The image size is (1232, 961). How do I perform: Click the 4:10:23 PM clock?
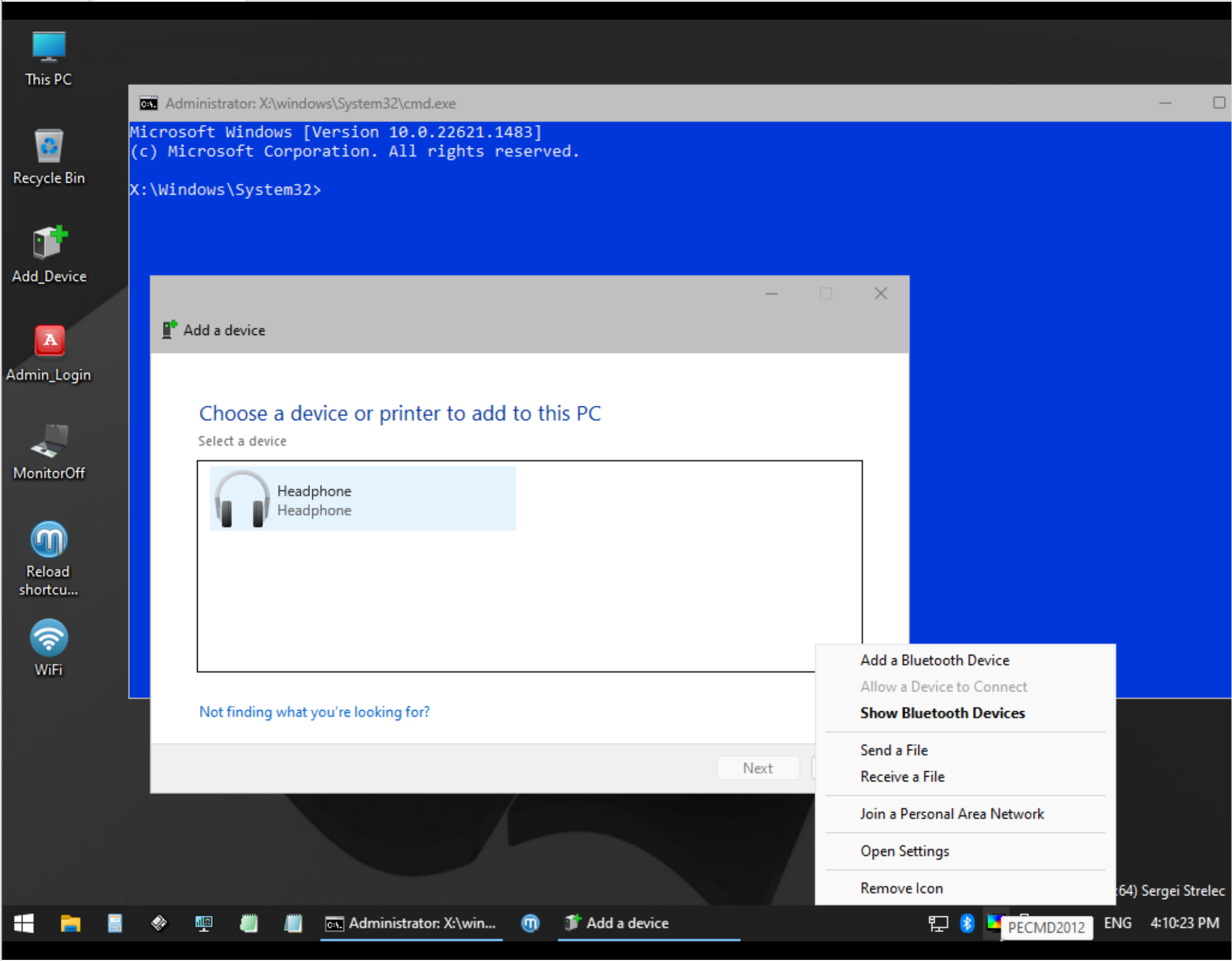point(1184,923)
